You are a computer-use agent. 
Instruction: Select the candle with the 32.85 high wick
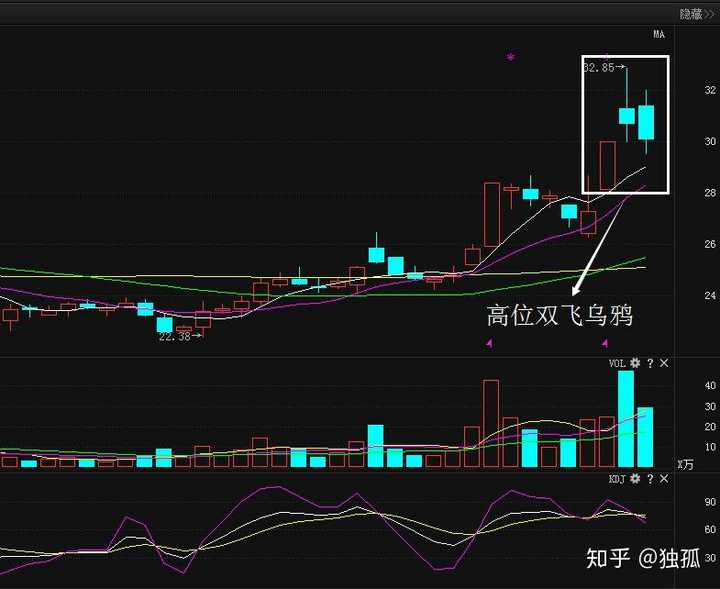[627, 116]
